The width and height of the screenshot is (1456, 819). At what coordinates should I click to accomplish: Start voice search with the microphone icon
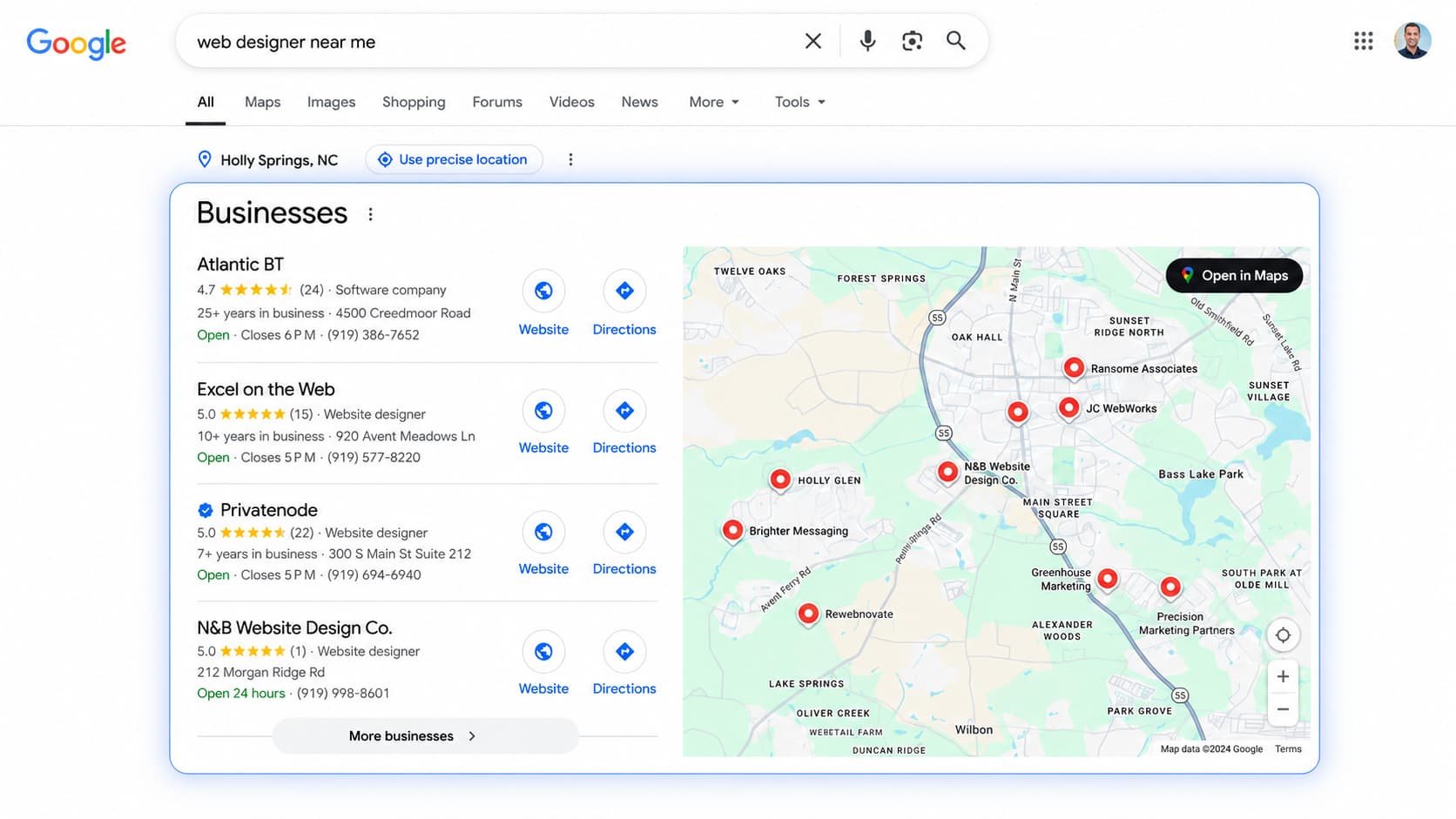[x=867, y=41]
